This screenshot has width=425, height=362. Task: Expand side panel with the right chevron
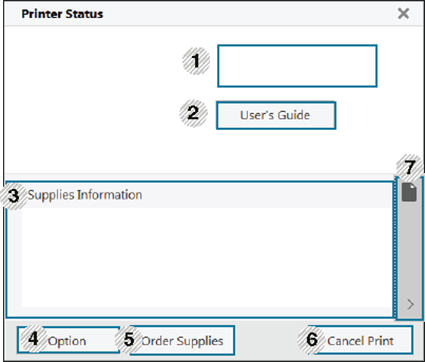tap(410, 304)
